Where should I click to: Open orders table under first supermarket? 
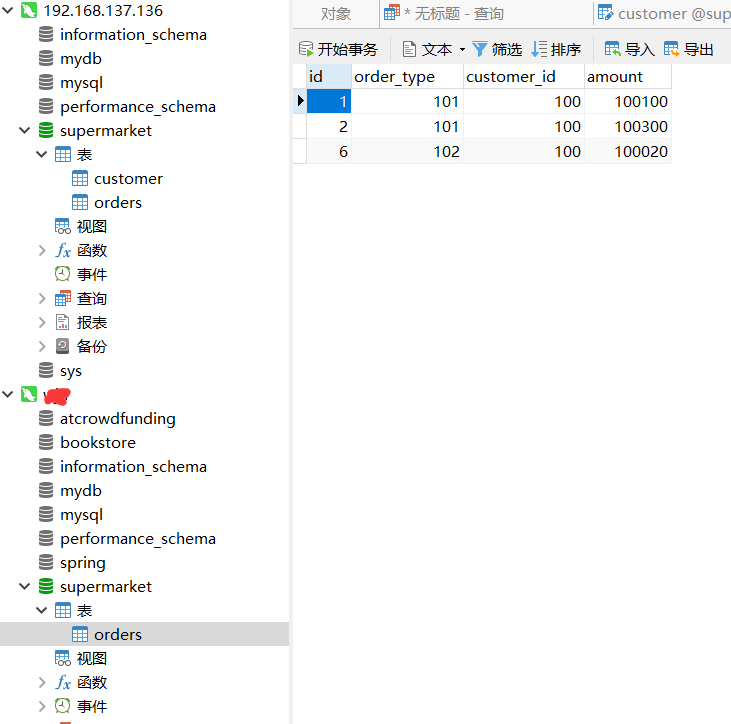pyautogui.click(x=118, y=203)
